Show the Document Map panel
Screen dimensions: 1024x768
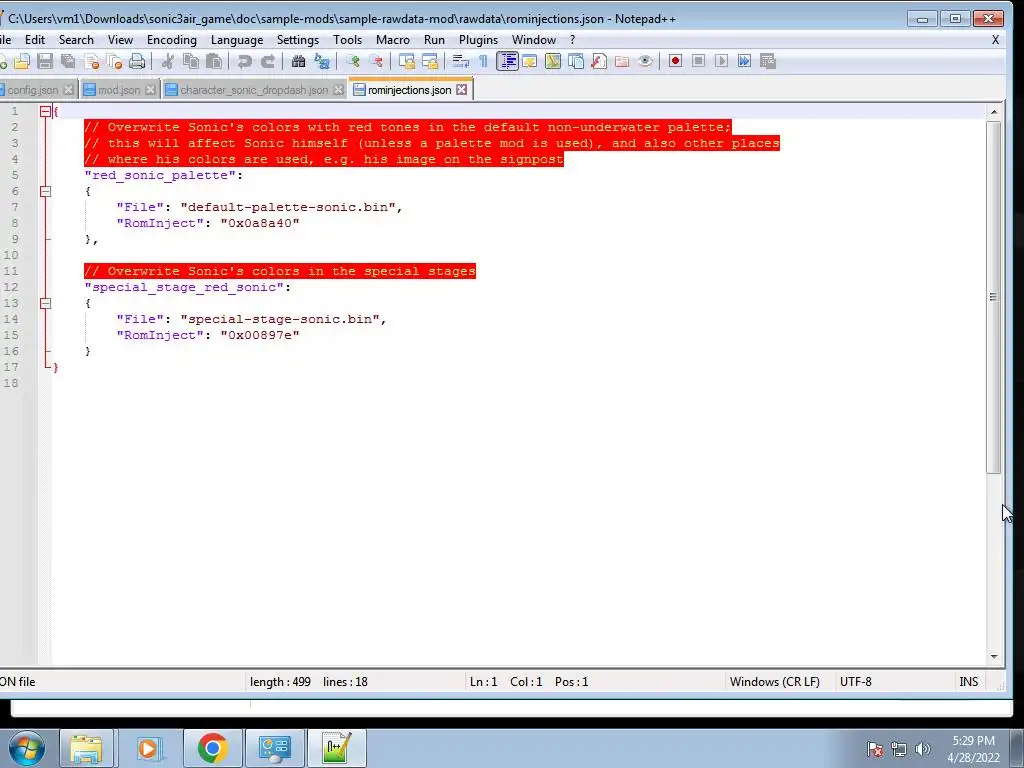[552, 61]
